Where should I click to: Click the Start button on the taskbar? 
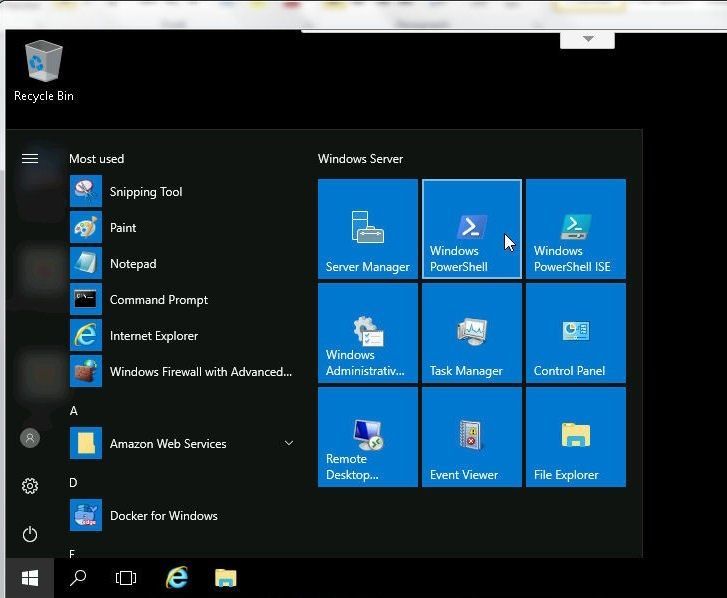pyautogui.click(x=30, y=578)
